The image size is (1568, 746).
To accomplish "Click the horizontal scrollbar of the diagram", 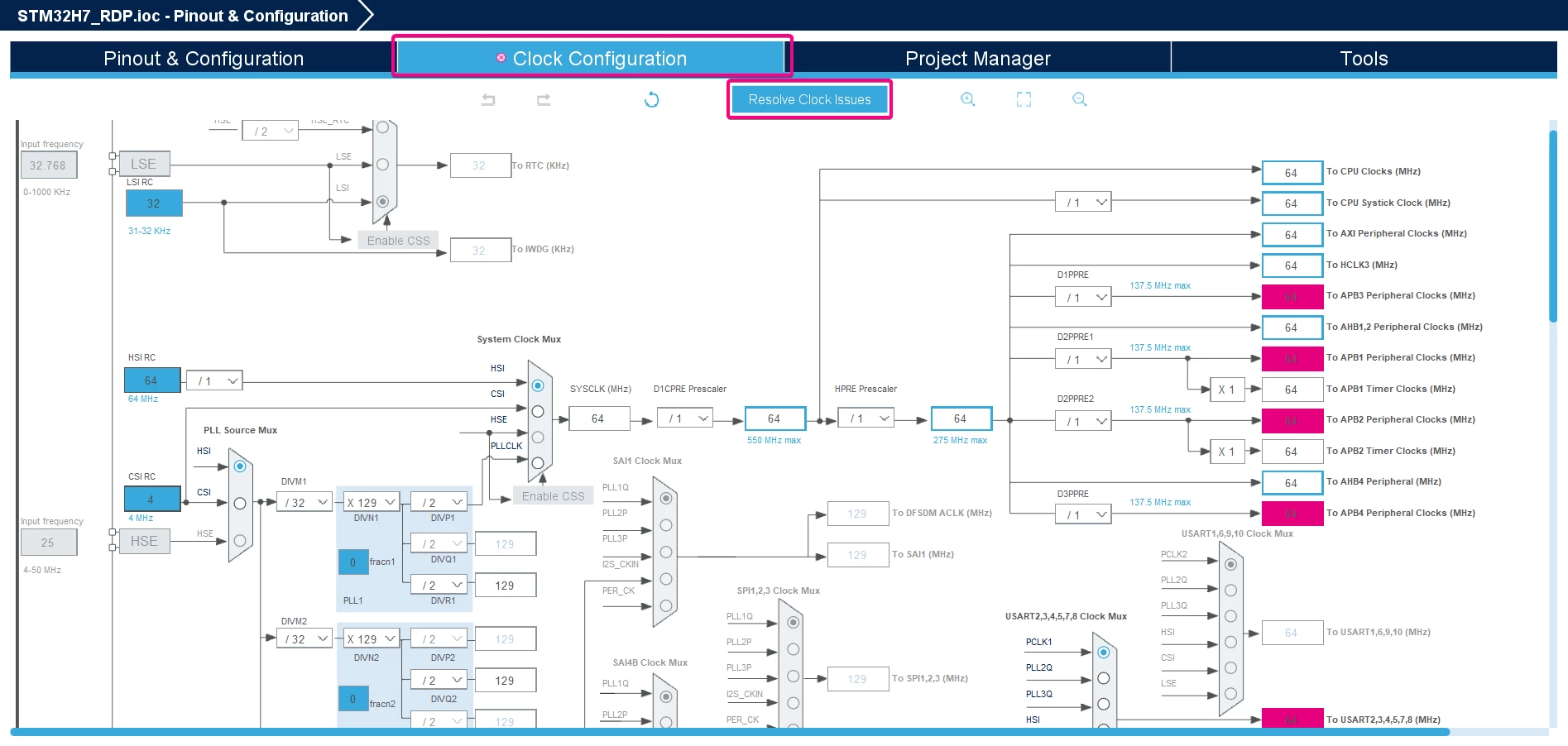I will (x=730, y=732).
